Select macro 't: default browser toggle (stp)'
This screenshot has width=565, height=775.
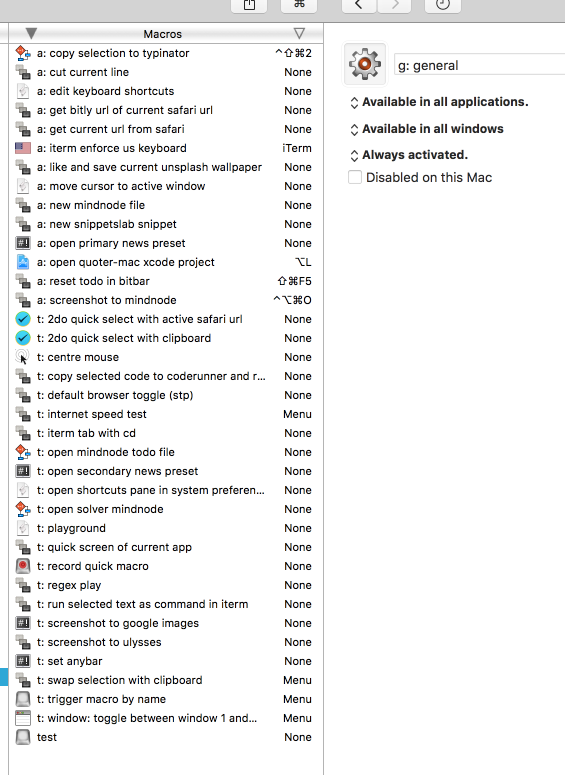pyautogui.click(x=166, y=395)
